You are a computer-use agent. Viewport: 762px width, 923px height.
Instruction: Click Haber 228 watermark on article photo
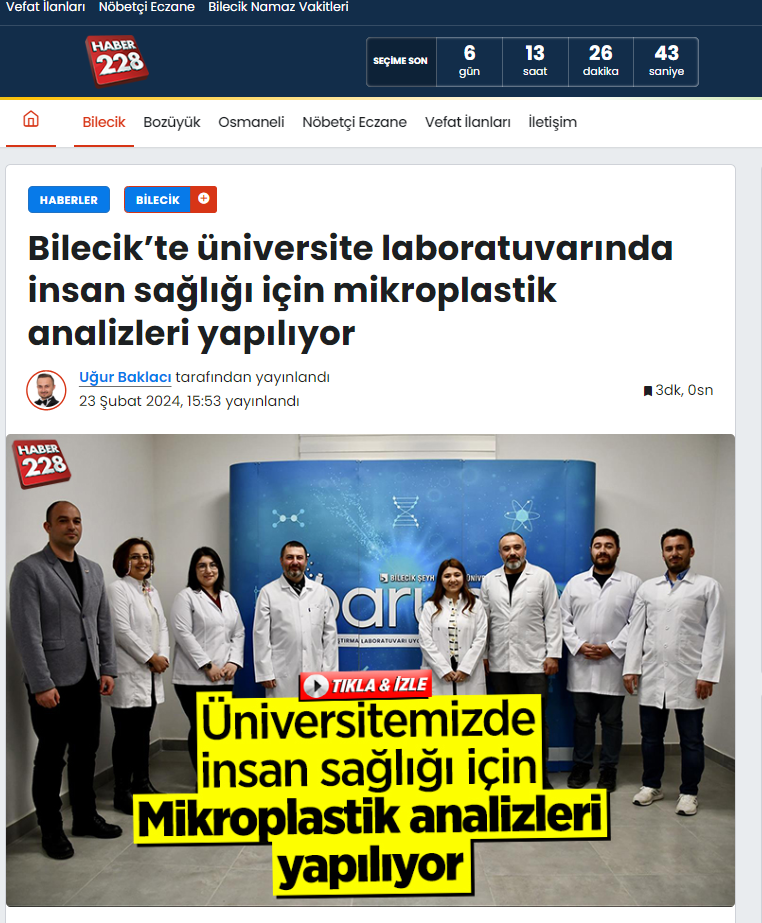click(41, 463)
